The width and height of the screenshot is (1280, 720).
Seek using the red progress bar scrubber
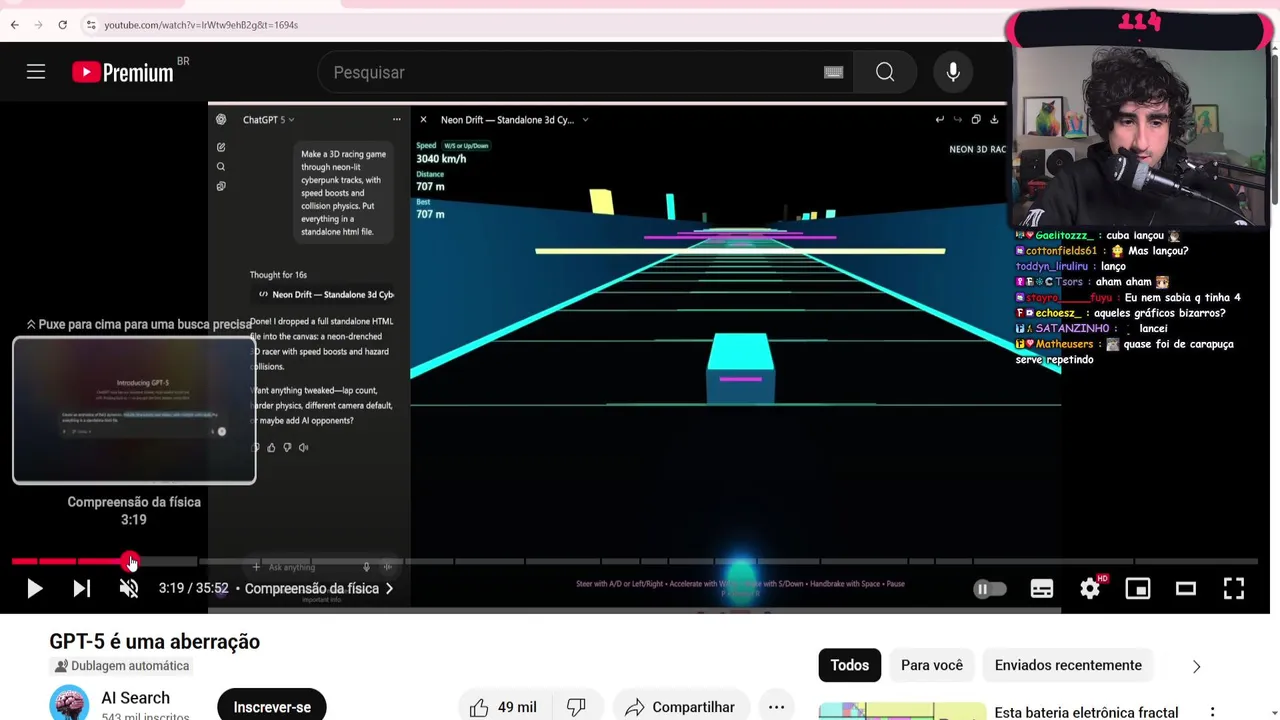[131, 562]
